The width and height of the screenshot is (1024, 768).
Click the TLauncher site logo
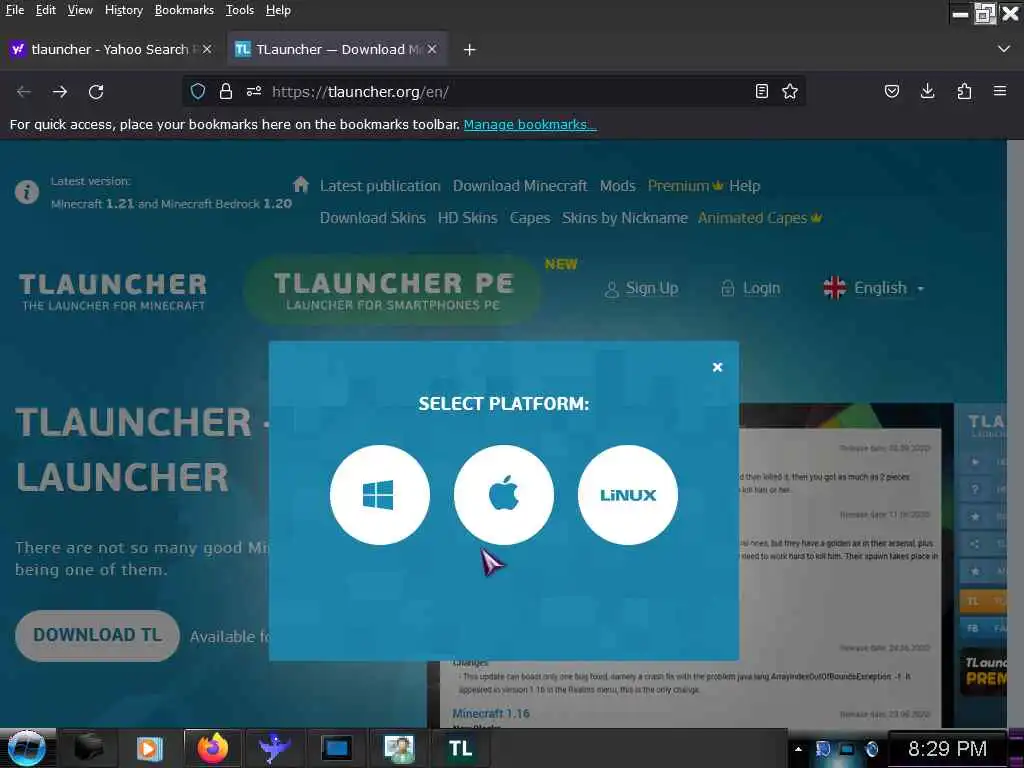[113, 292]
